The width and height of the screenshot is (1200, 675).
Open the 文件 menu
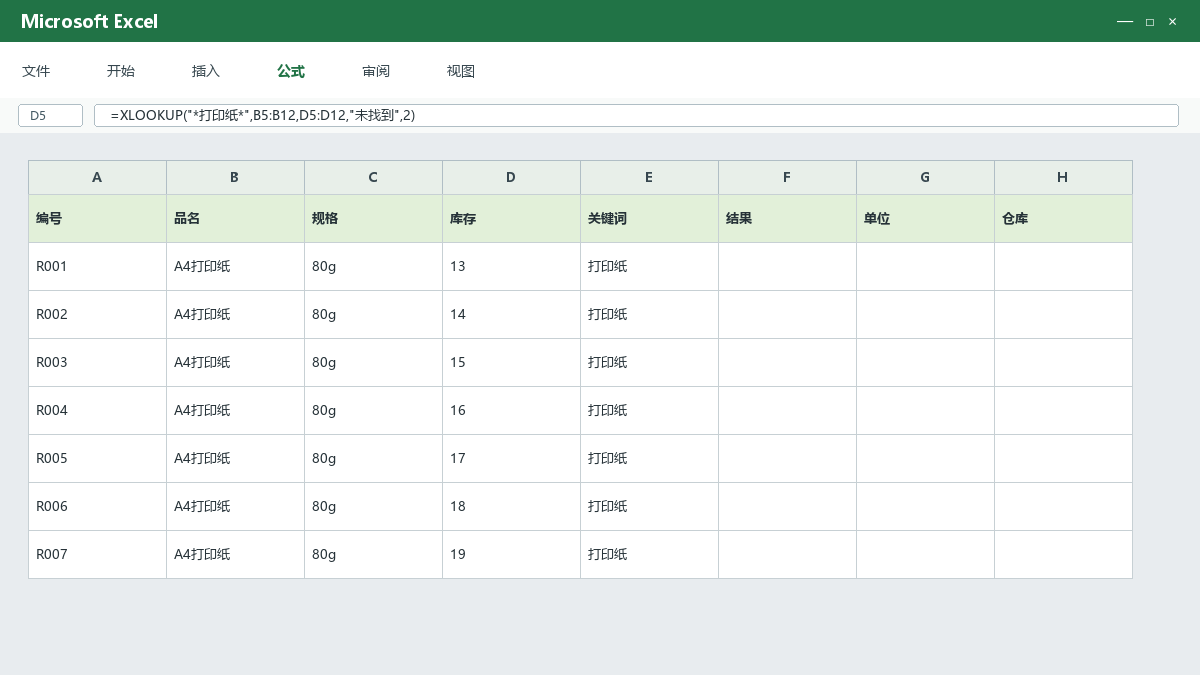(x=36, y=71)
